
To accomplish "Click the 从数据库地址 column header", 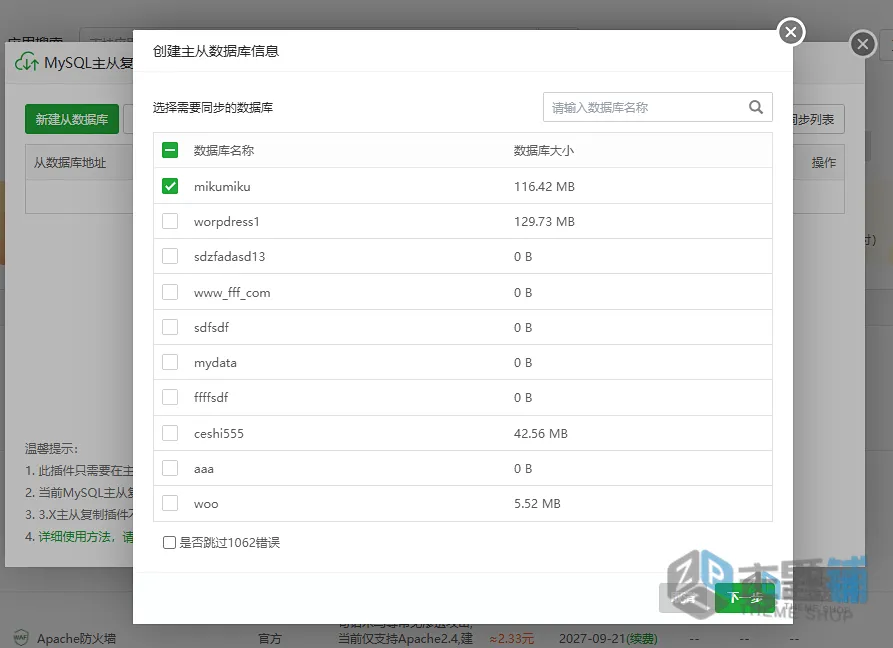I will pyautogui.click(x=69, y=163).
